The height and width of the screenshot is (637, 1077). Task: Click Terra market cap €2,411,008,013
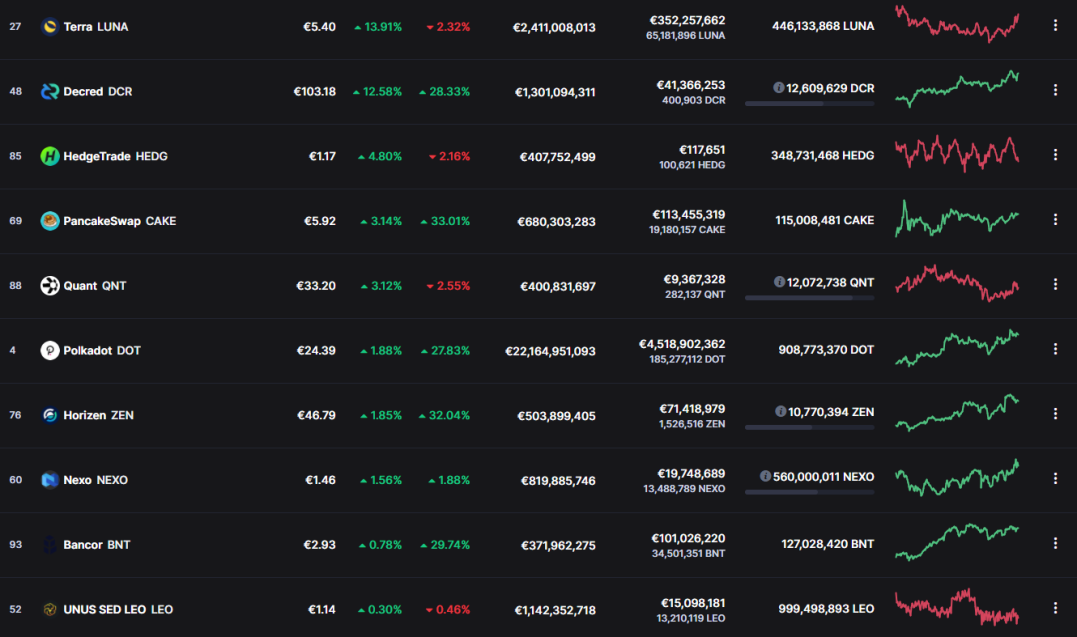[x=554, y=27]
